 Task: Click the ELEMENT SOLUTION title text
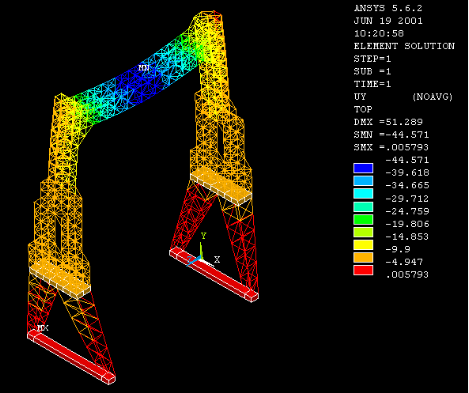click(x=404, y=46)
